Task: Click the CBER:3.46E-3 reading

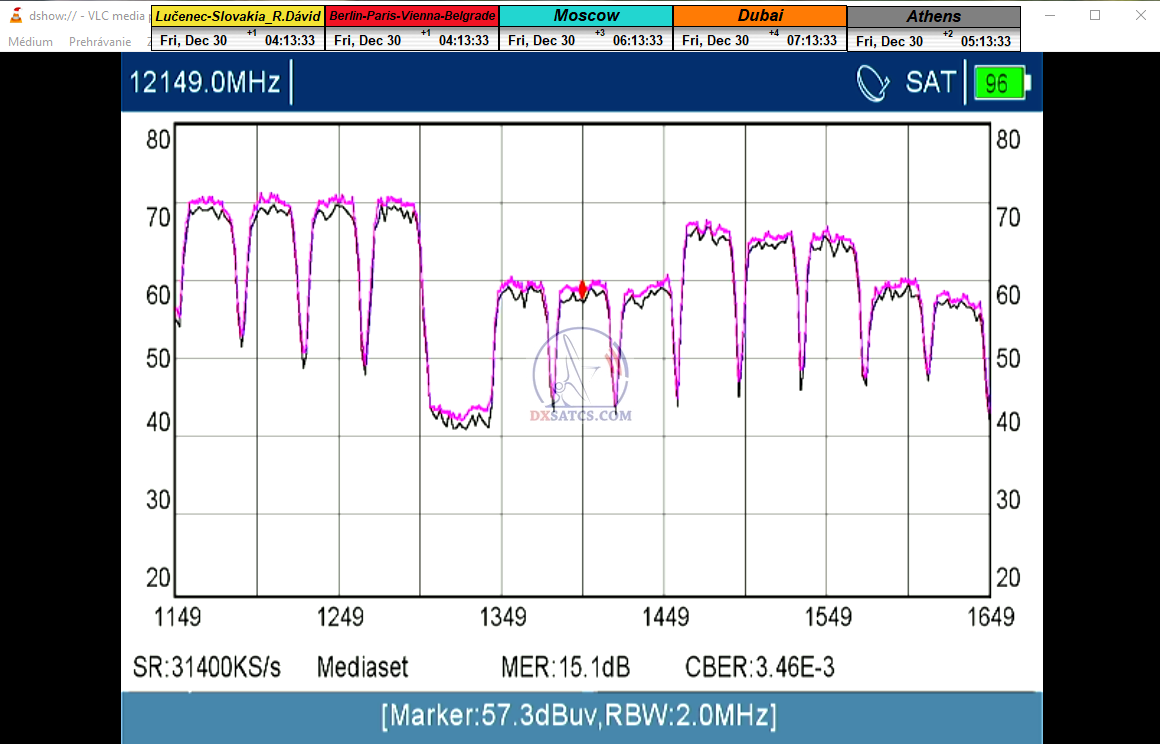Action: (x=759, y=667)
